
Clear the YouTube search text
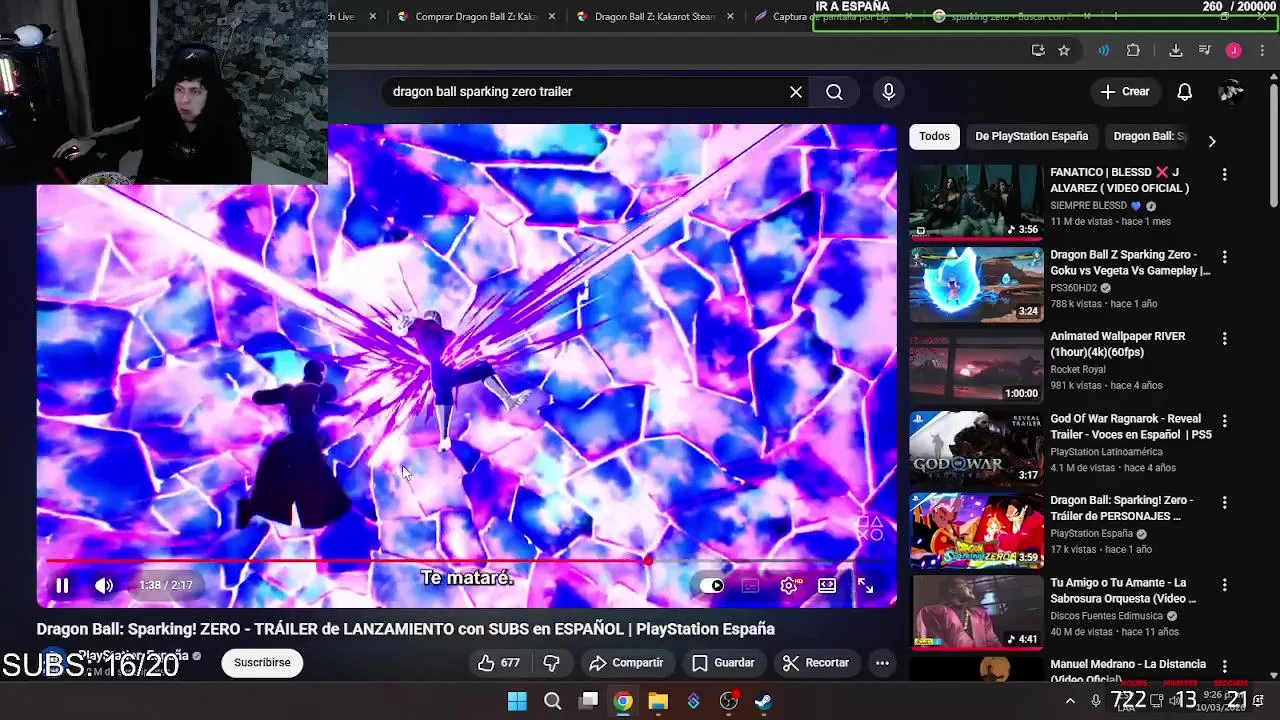(x=796, y=92)
